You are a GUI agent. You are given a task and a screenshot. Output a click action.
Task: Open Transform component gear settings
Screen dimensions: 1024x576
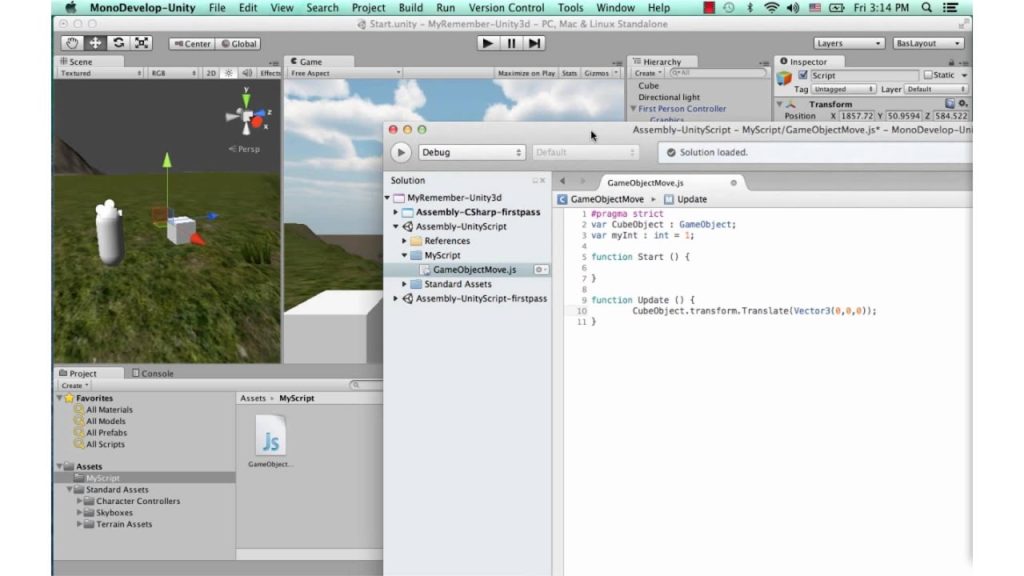click(963, 104)
